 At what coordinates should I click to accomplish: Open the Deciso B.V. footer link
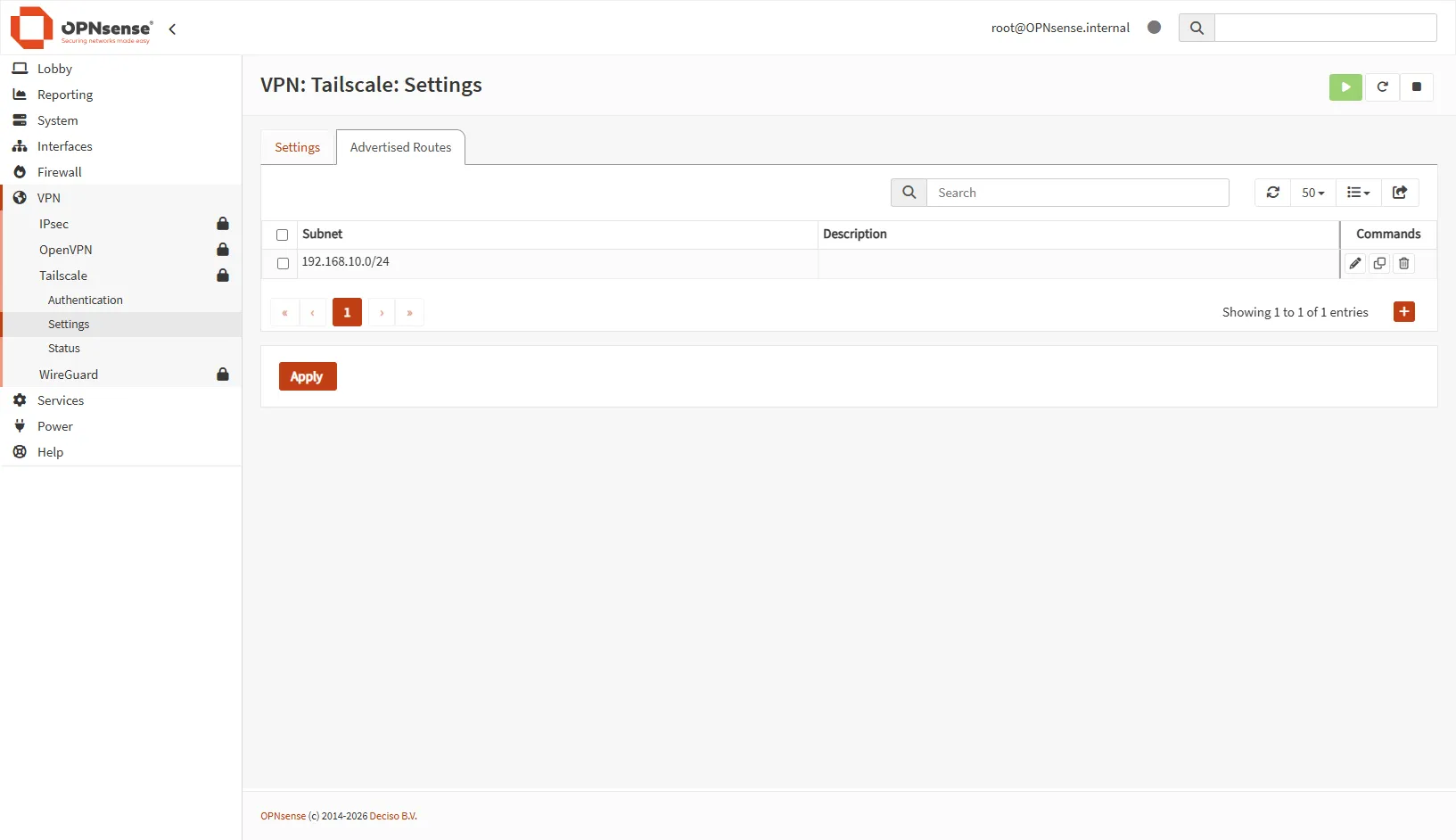coord(392,817)
